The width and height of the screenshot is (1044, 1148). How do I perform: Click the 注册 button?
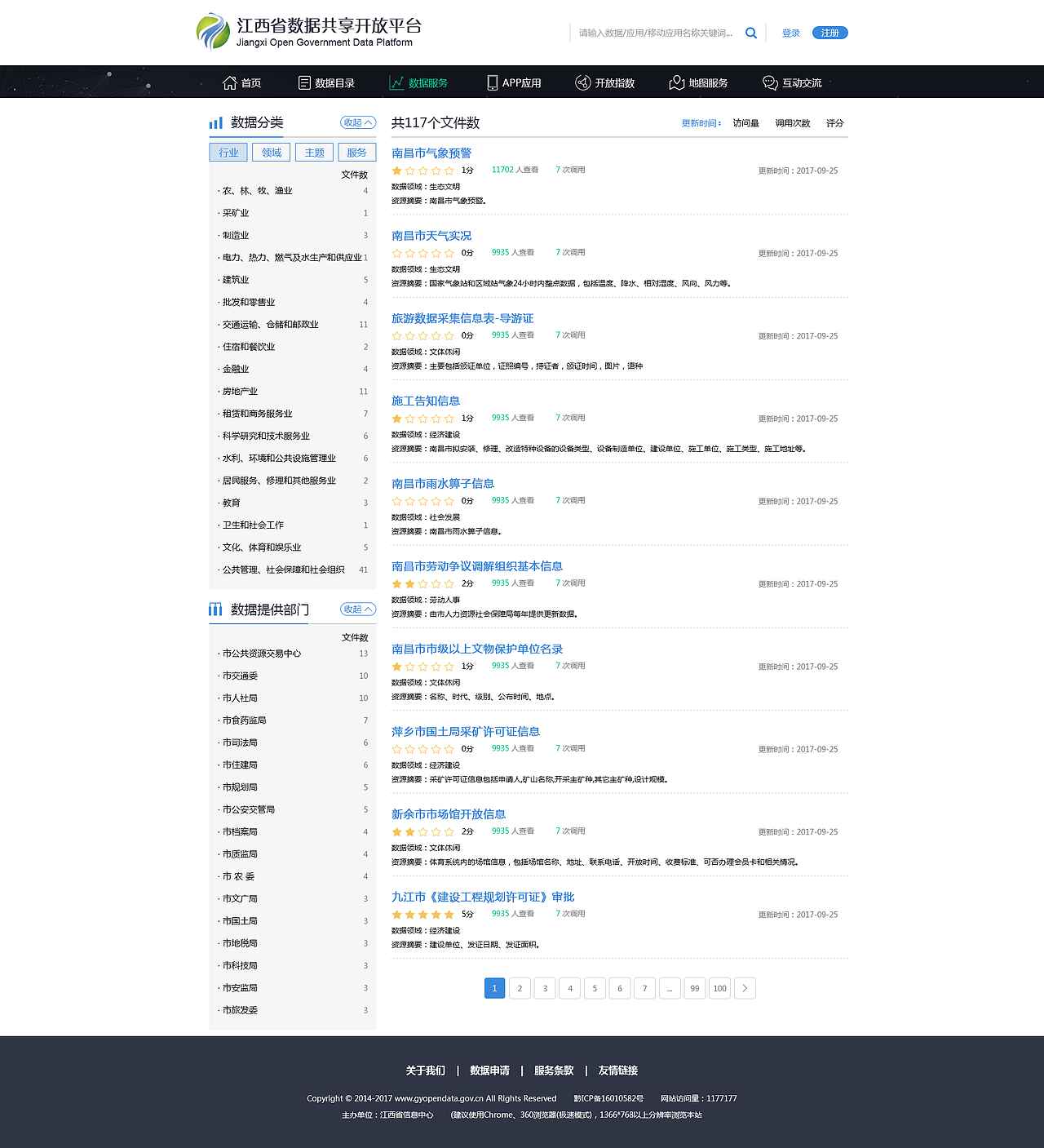coord(830,33)
